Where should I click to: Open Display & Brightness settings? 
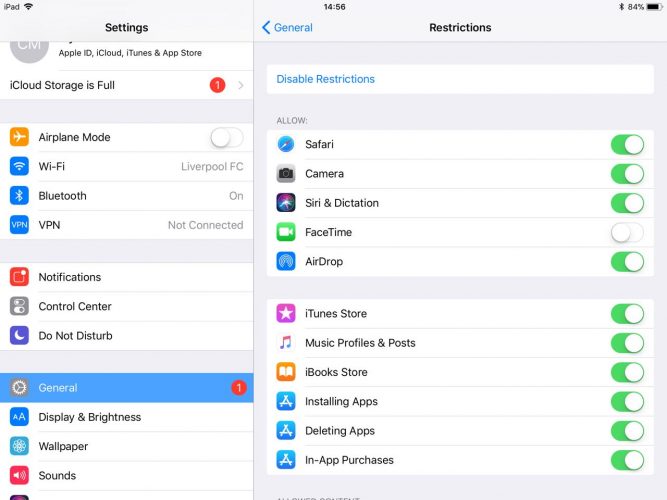[127, 417]
